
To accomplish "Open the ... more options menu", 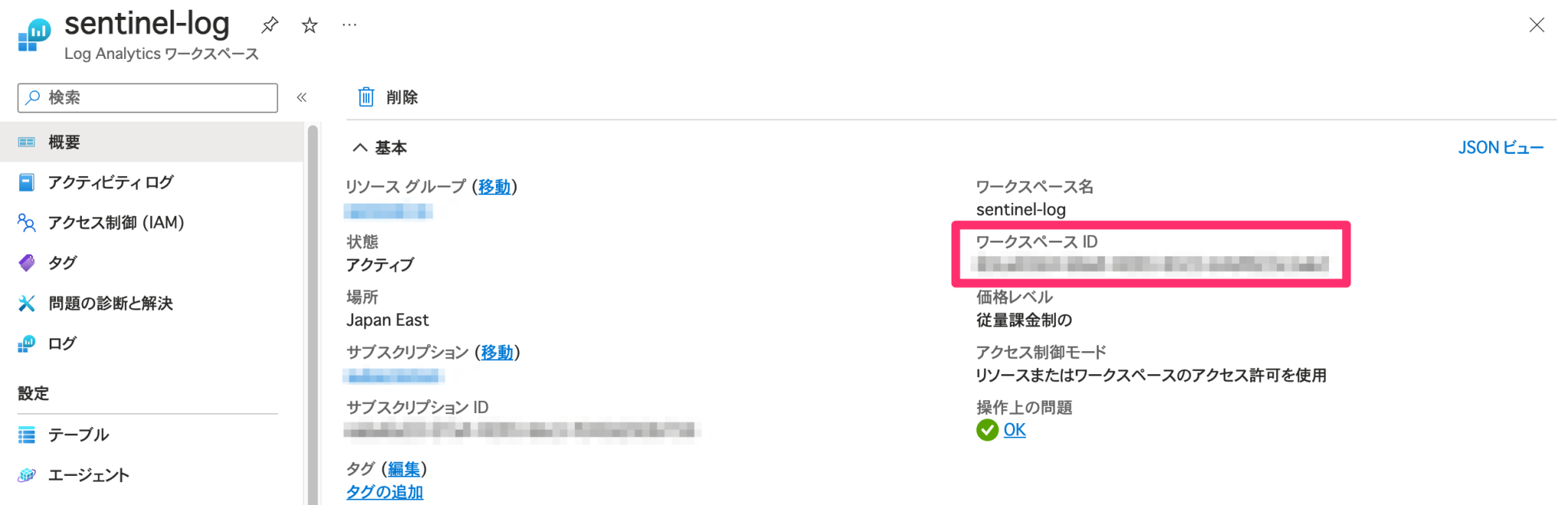I will (x=349, y=23).
